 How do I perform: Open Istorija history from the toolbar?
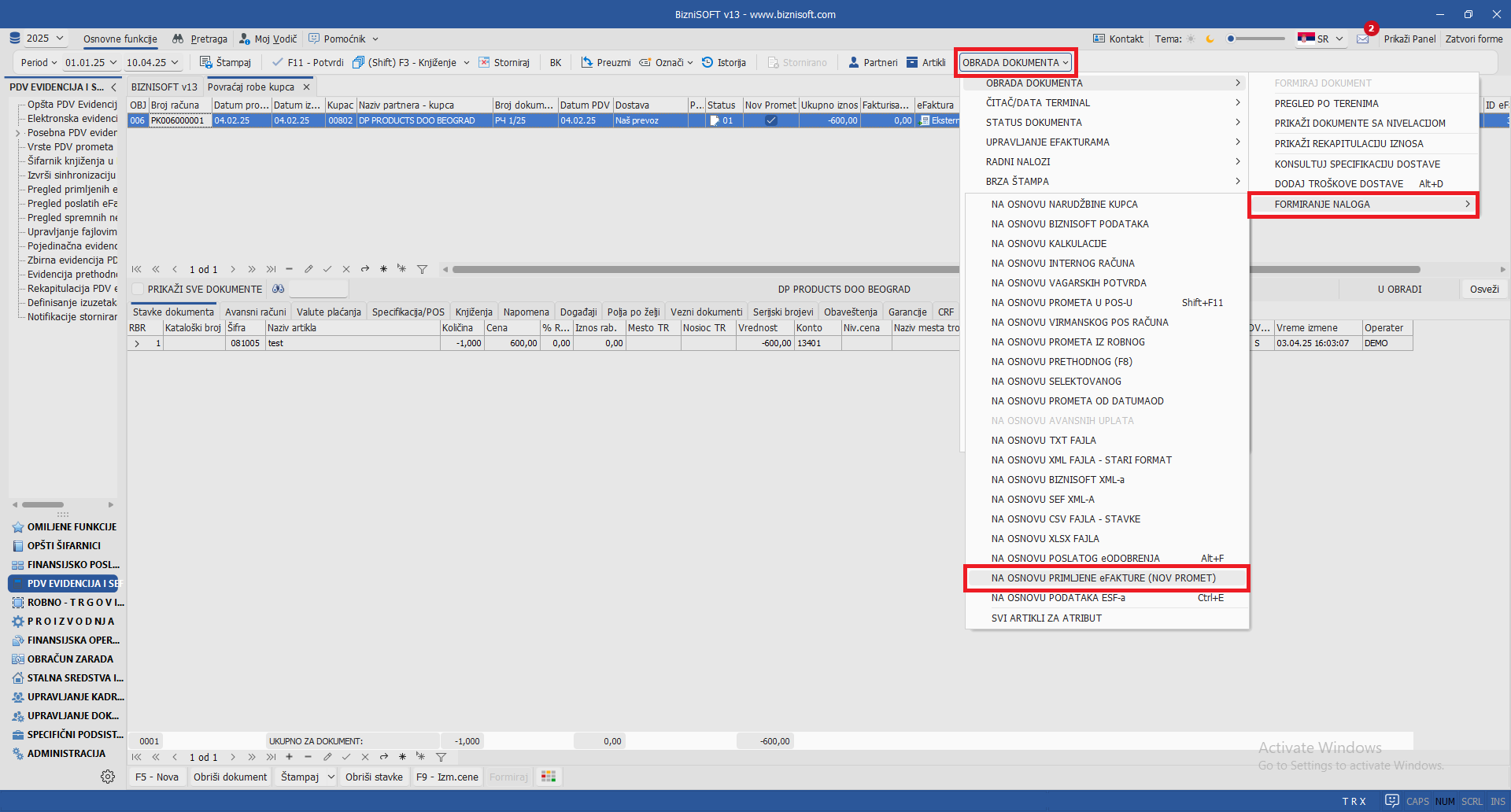coord(707,62)
